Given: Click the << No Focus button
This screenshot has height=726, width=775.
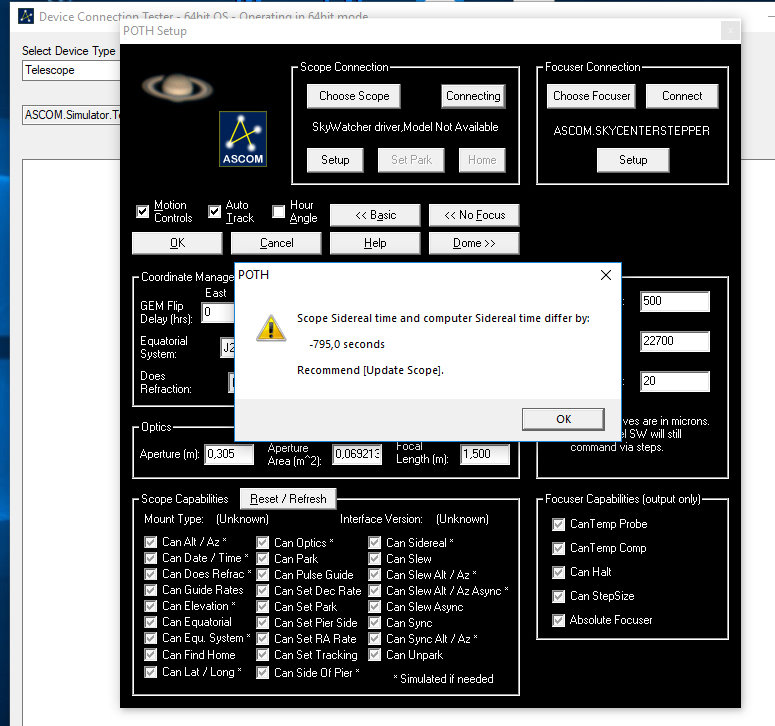Looking at the screenshot, I should [474, 215].
